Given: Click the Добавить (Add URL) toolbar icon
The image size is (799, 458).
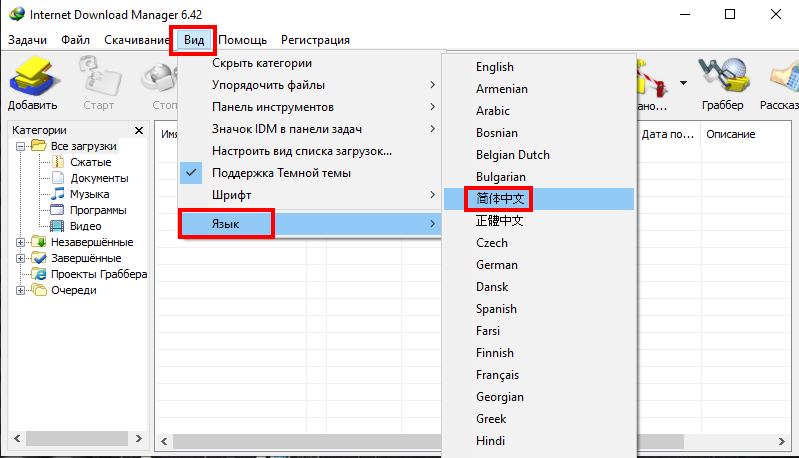Looking at the screenshot, I should coord(33,80).
